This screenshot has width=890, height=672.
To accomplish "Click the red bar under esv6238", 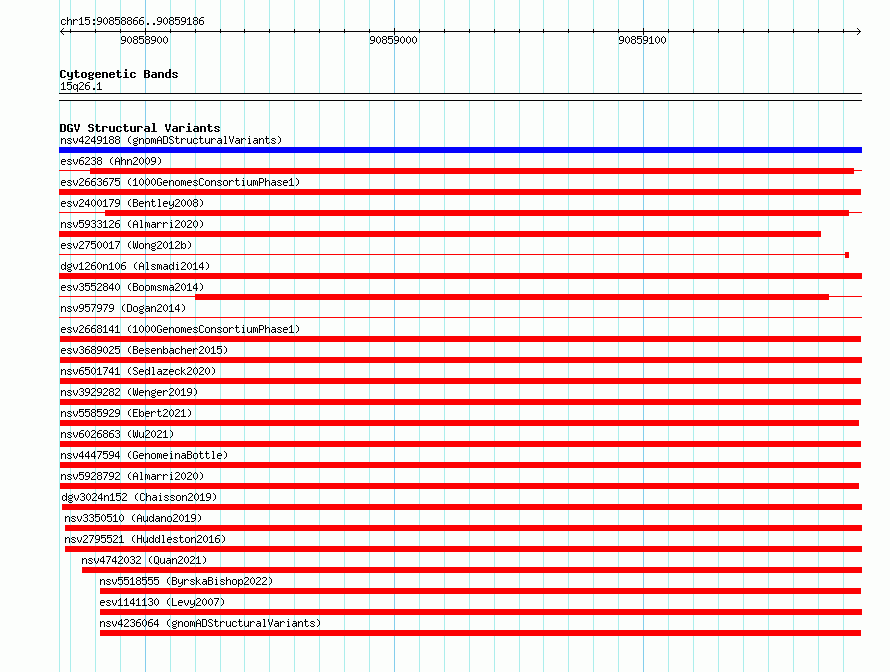I will pos(472,171).
